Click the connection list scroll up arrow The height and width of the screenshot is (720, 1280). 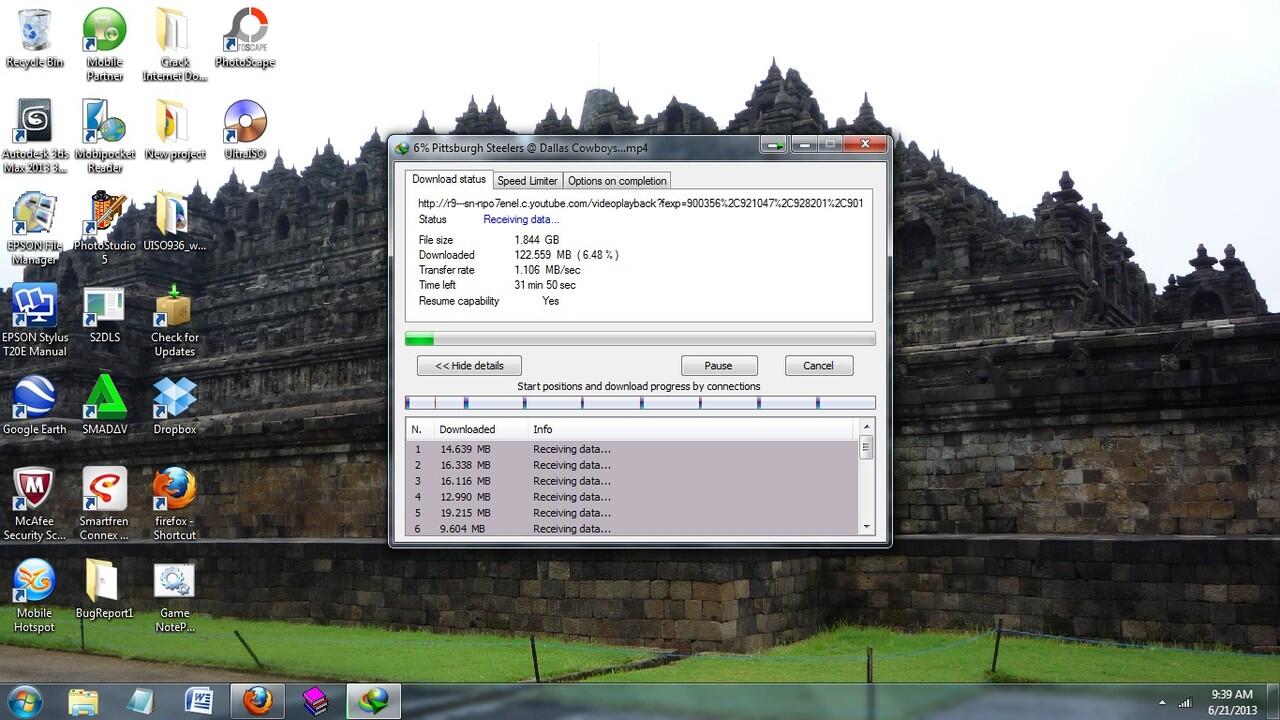coord(866,428)
